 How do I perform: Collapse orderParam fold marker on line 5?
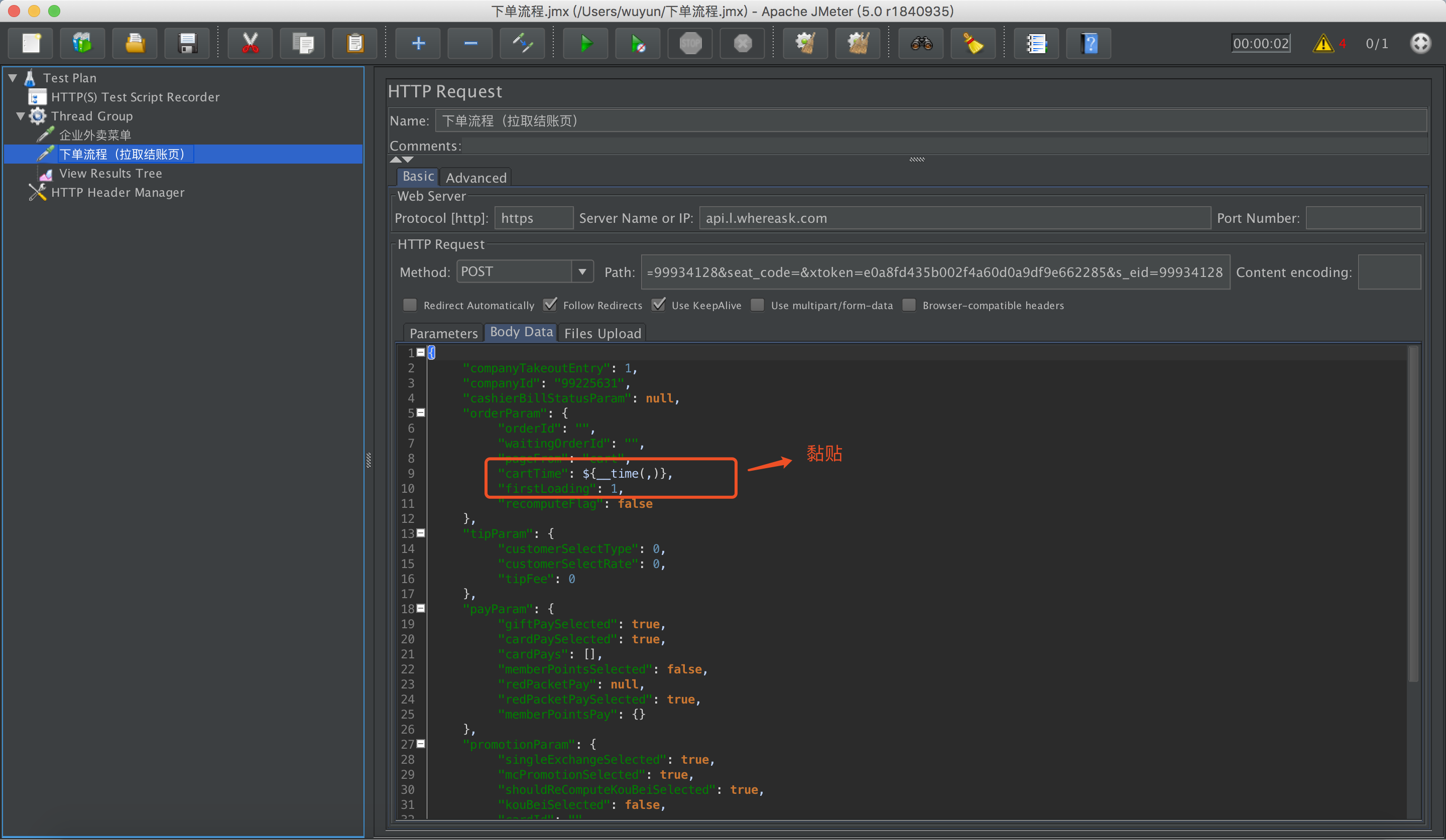pos(421,413)
